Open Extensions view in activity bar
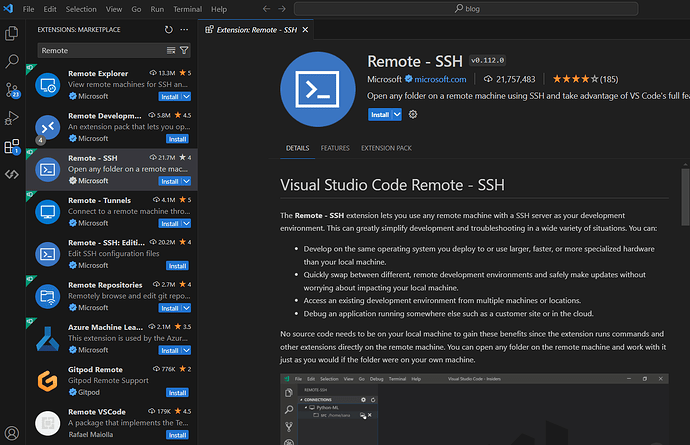Viewport: 690px width, 445px height. click(x=12, y=146)
